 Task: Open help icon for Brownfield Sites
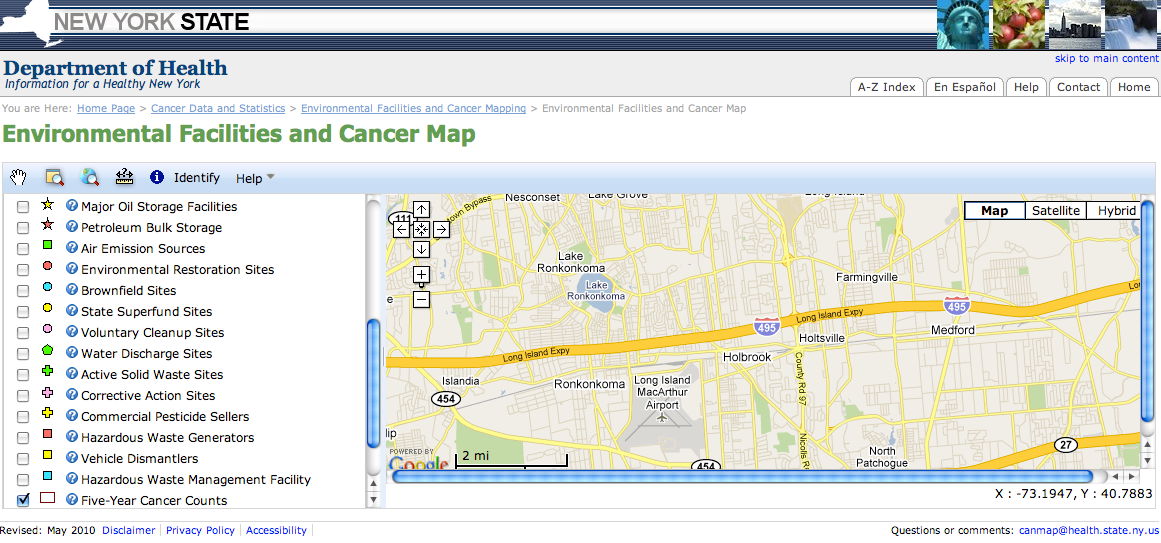(x=72, y=289)
